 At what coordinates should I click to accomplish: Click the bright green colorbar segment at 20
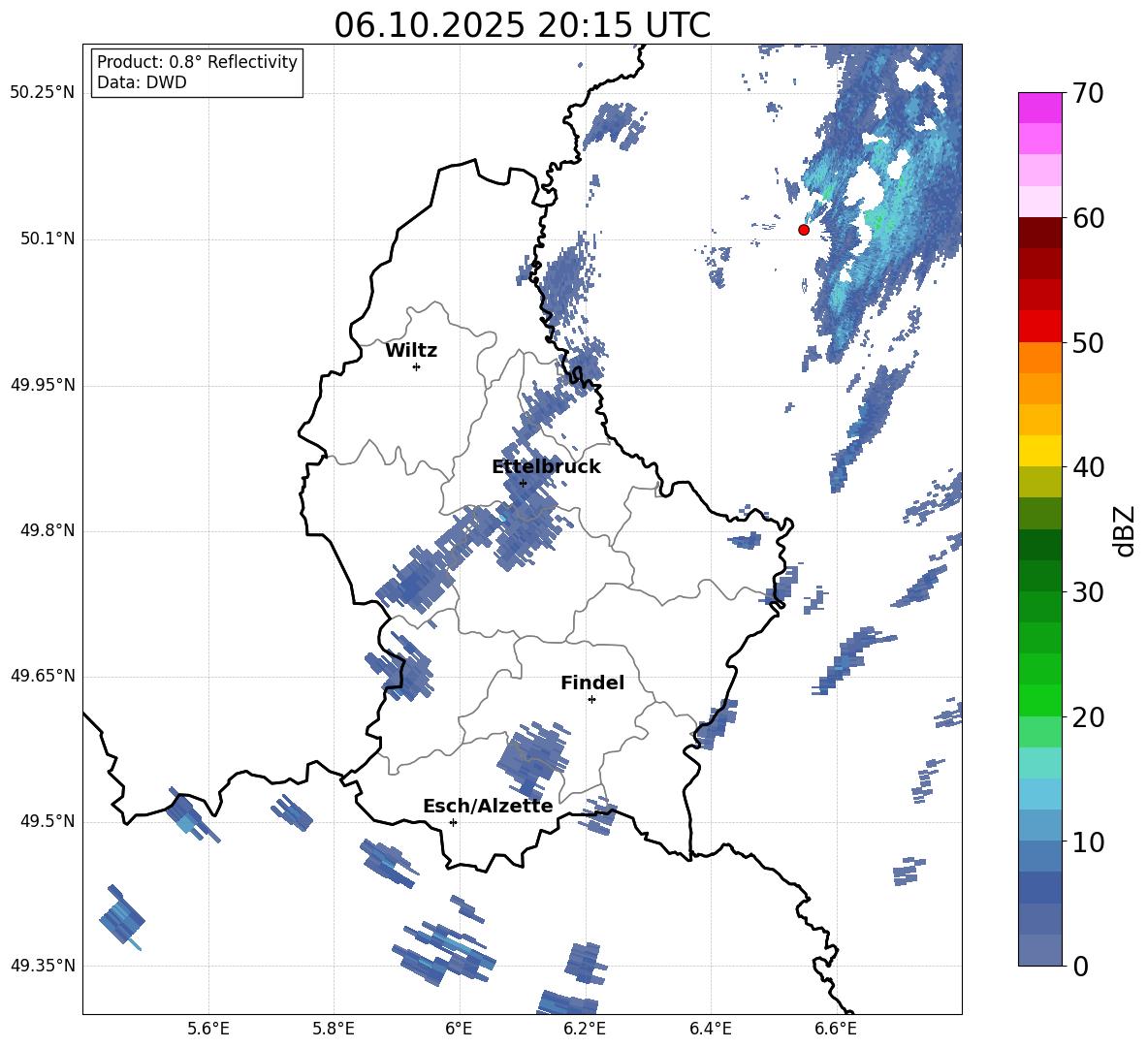tap(1040, 701)
